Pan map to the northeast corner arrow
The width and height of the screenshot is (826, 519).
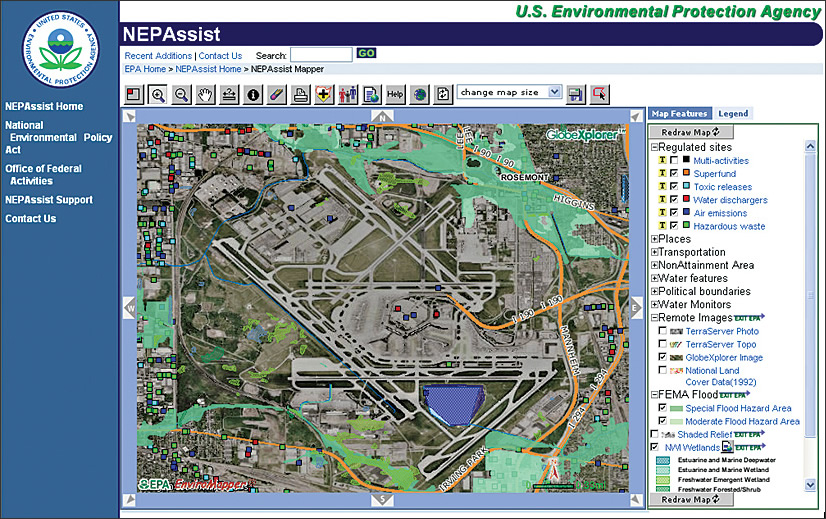[636, 116]
